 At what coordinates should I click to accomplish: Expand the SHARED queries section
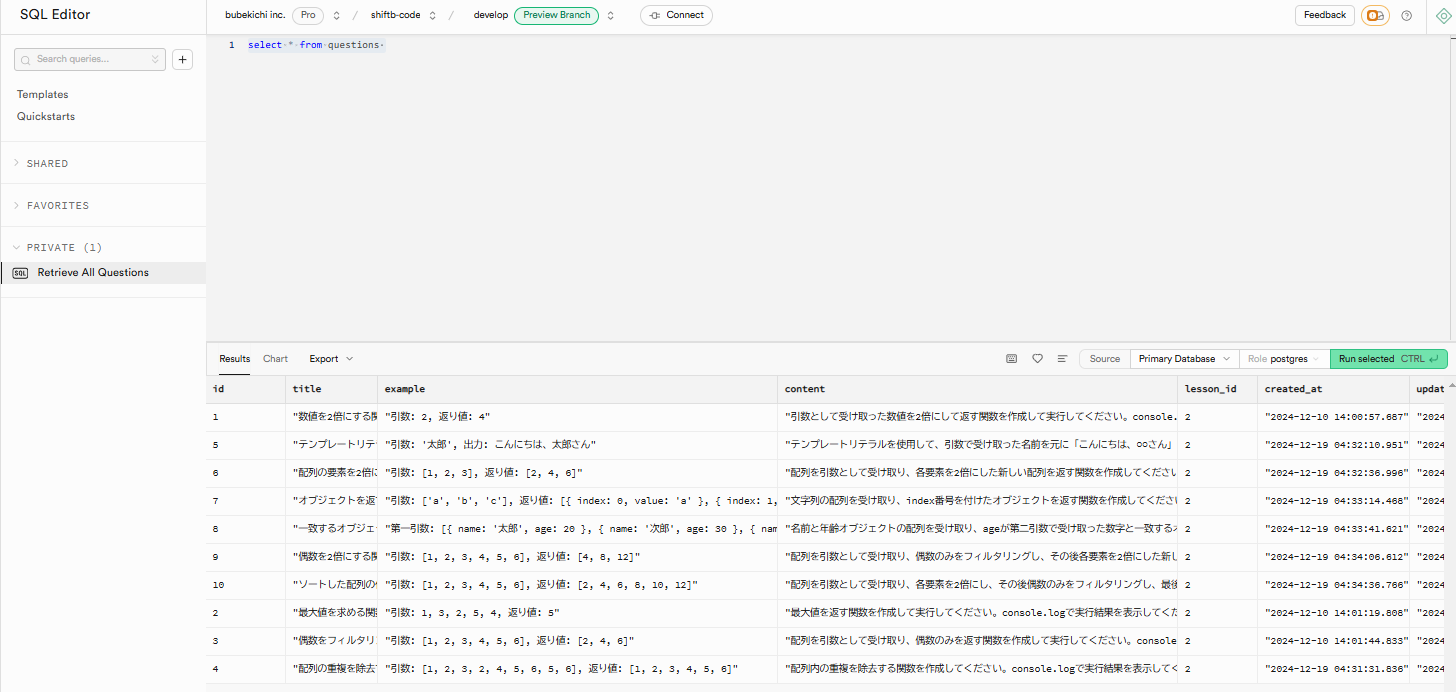tap(47, 163)
